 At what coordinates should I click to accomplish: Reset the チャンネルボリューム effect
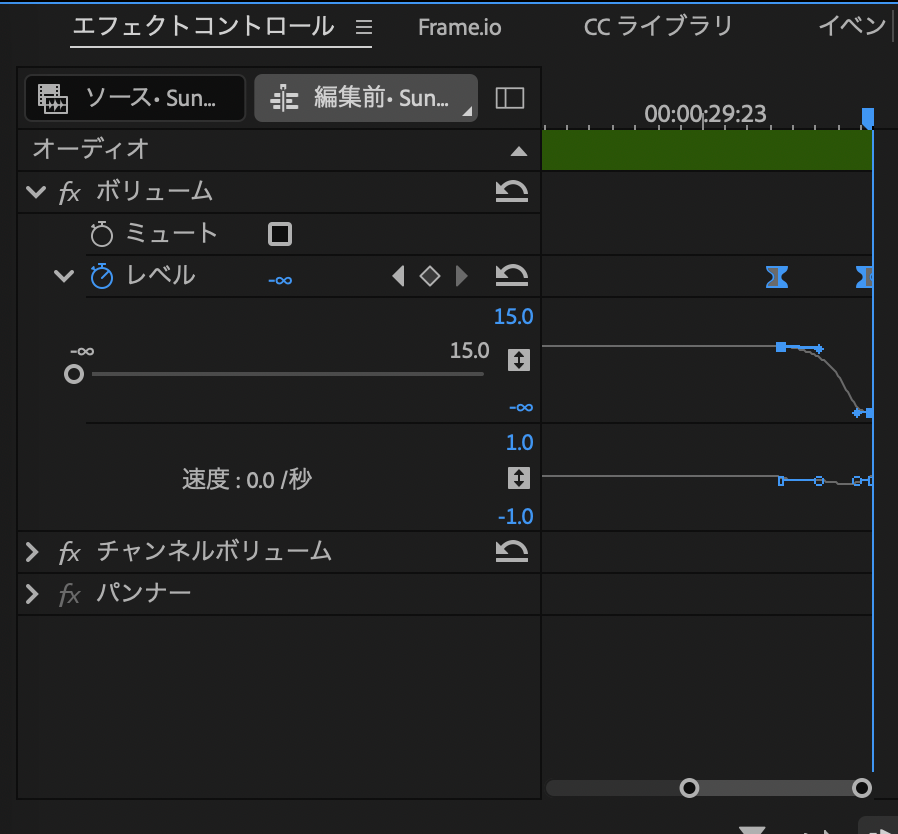512,551
